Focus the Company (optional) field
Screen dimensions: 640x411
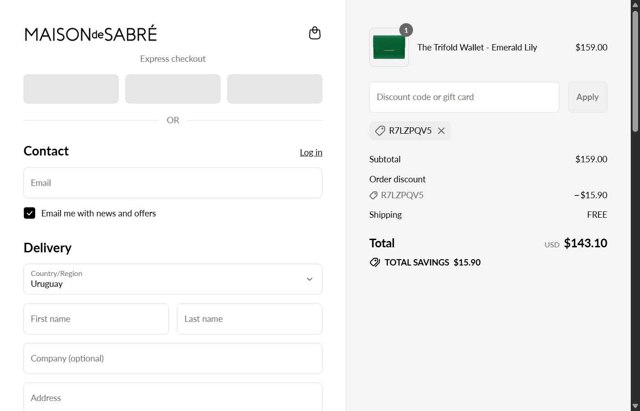[x=173, y=358]
